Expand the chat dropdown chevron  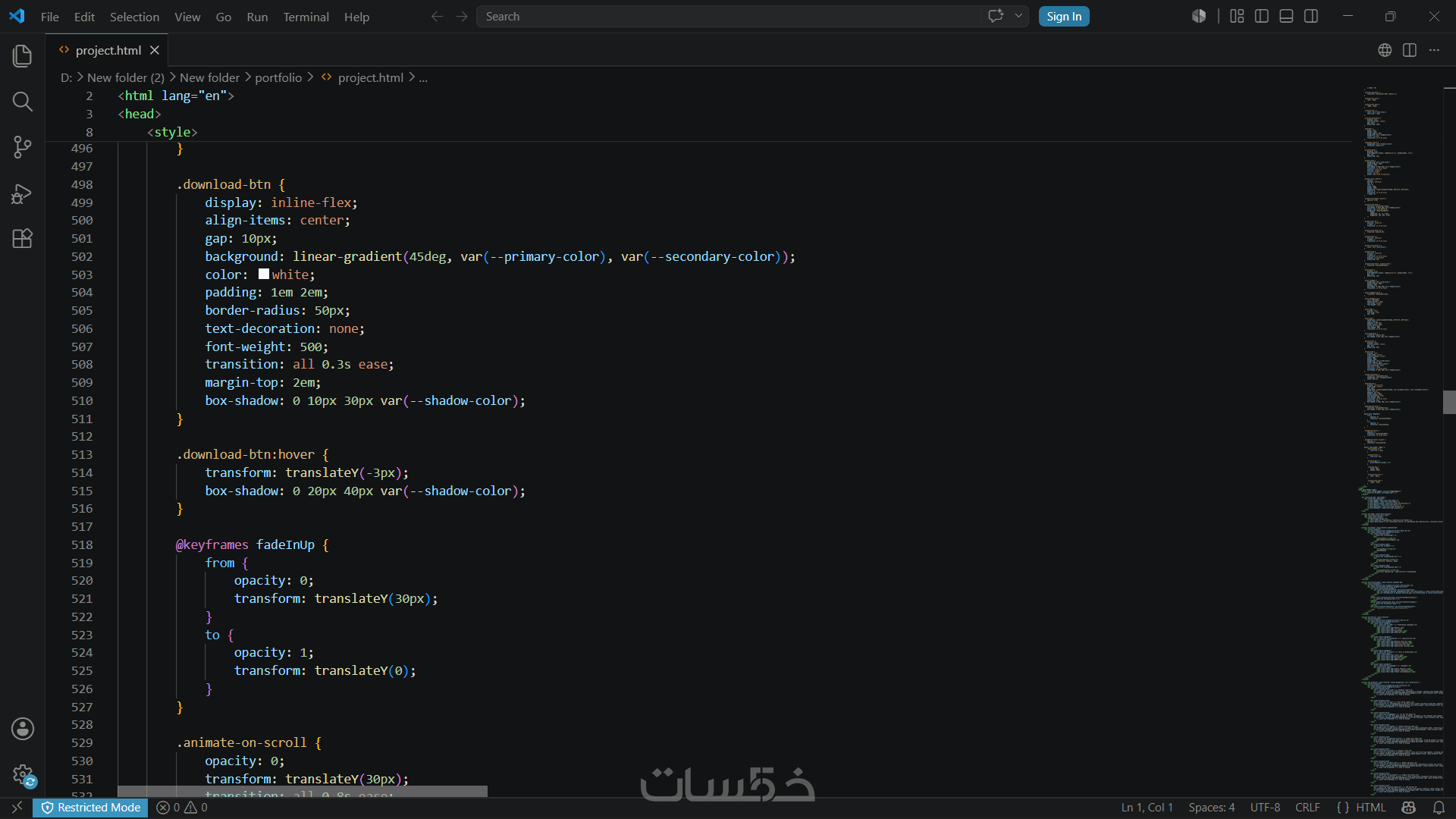click(x=1018, y=16)
